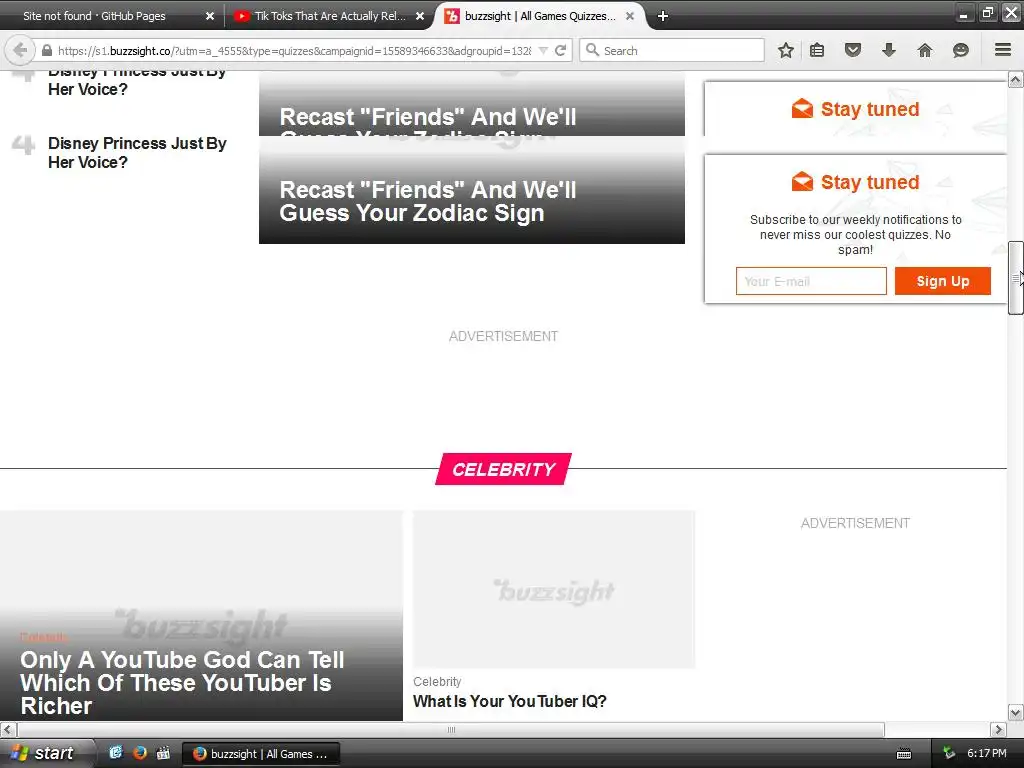Image resolution: width=1024 pixels, height=768 pixels.
Task: Click the horizontal scrollbar right arrow
Action: coord(998,729)
